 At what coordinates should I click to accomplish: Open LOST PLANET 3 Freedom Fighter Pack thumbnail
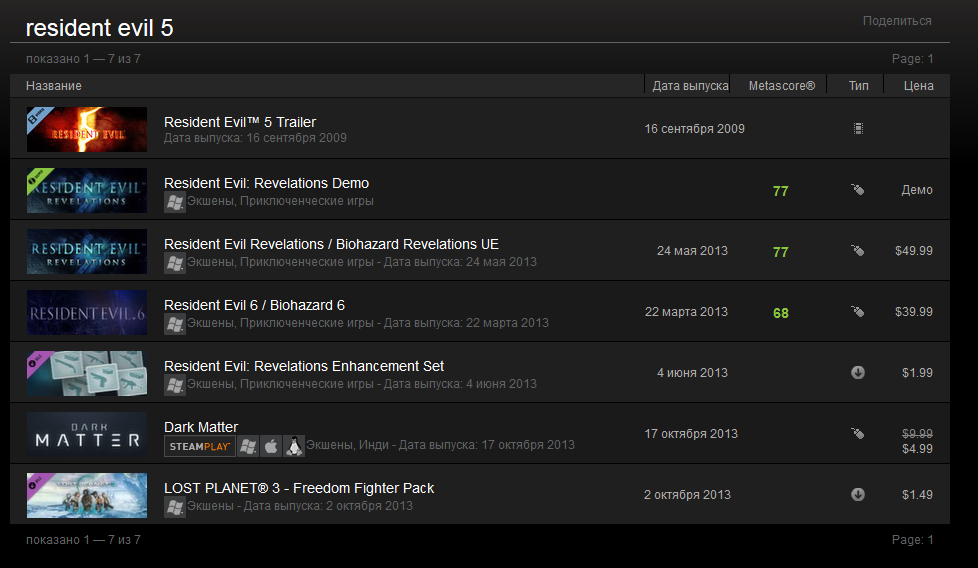tap(87, 495)
